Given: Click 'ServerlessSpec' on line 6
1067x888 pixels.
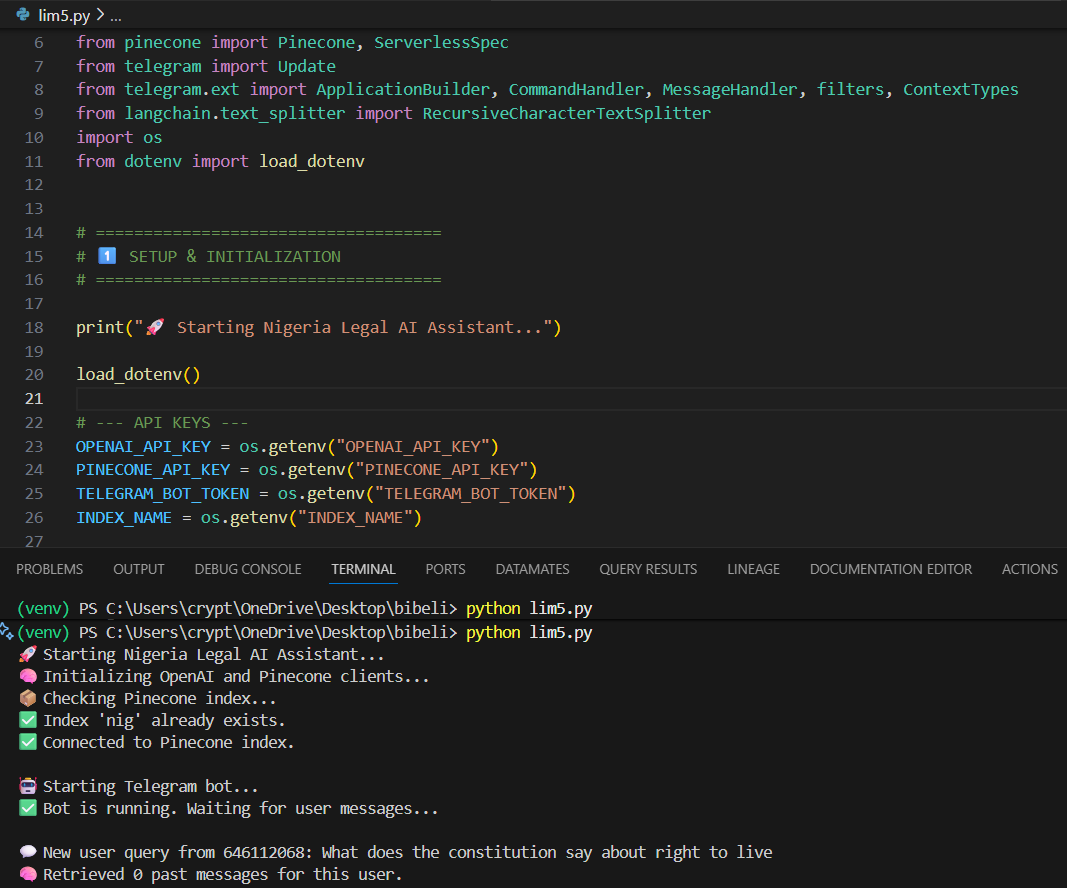Looking at the screenshot, I should [x=441, y=42].
